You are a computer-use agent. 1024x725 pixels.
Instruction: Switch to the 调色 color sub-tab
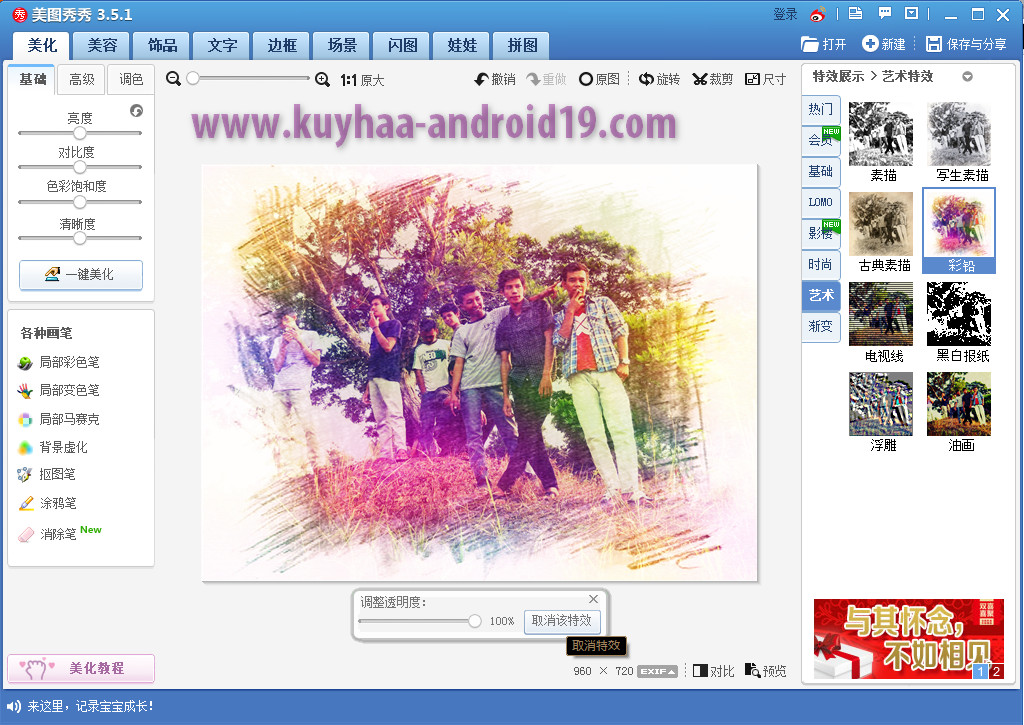(x=131, y=79)
